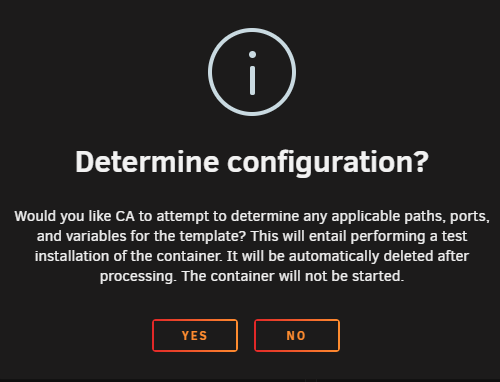
Task: Choose NO to skip test installation
Action: (297, 335)
